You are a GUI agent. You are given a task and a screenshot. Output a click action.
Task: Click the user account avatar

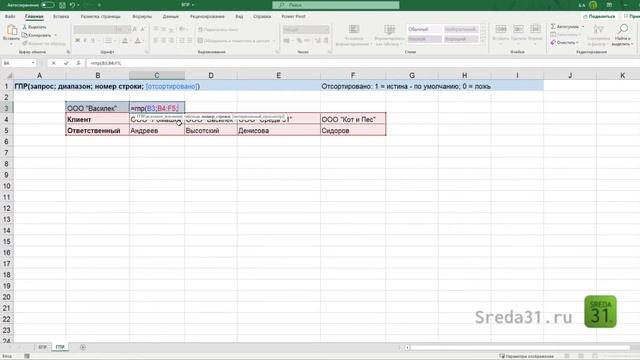click(593, 5)
